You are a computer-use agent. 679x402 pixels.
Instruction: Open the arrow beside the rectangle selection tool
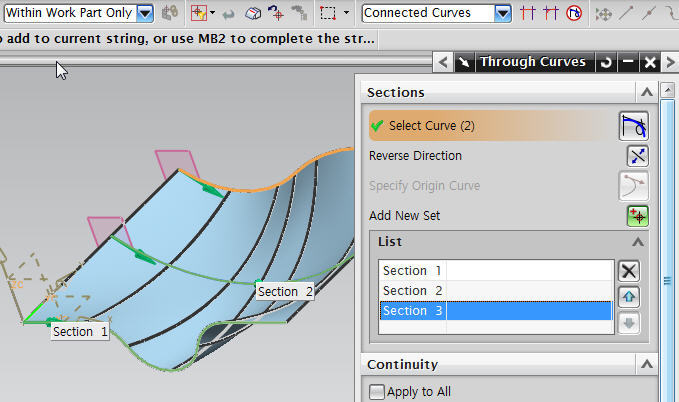pyautogui.click(x=346, y=13)
